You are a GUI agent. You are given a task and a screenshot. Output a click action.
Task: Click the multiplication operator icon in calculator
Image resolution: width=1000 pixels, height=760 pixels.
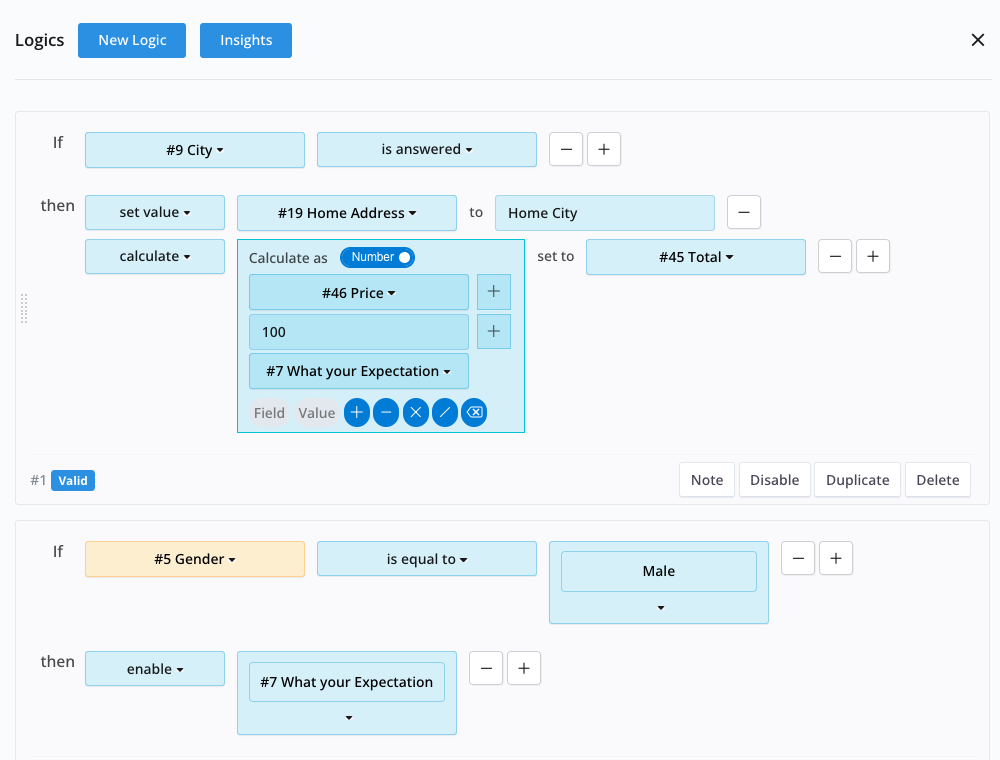(x=415, y=413)
